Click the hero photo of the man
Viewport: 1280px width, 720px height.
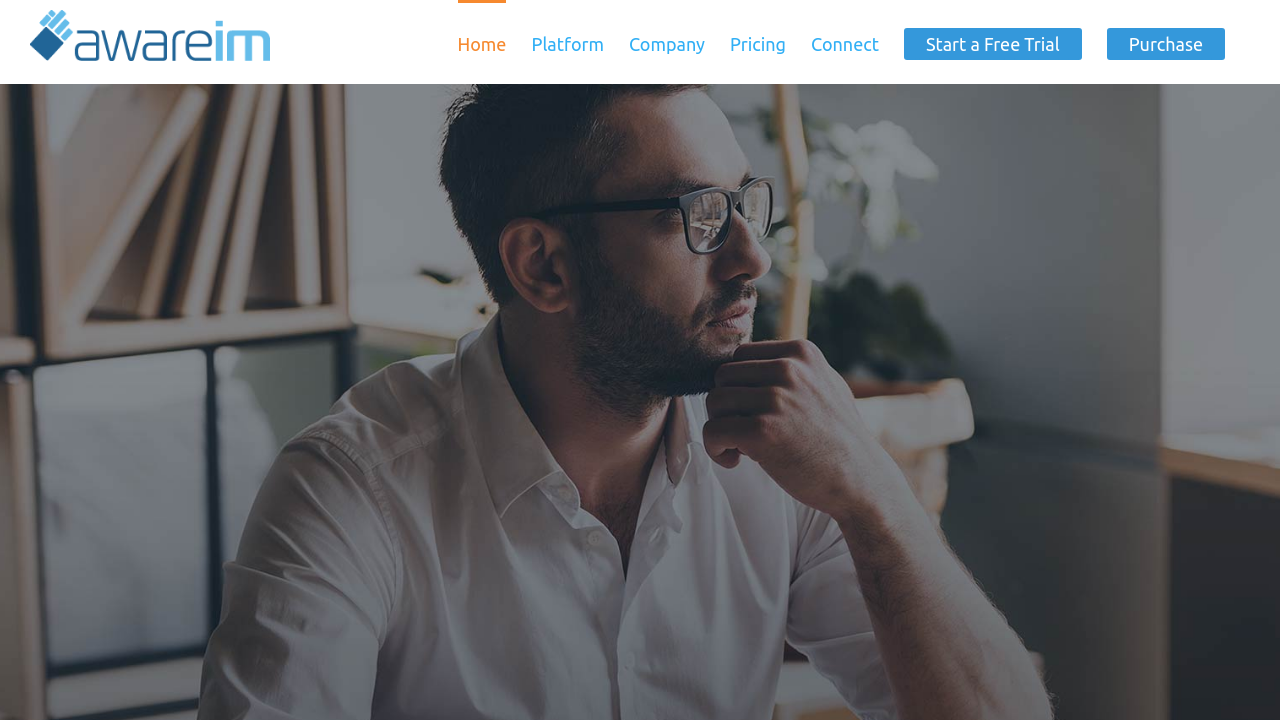click(640, 402)
